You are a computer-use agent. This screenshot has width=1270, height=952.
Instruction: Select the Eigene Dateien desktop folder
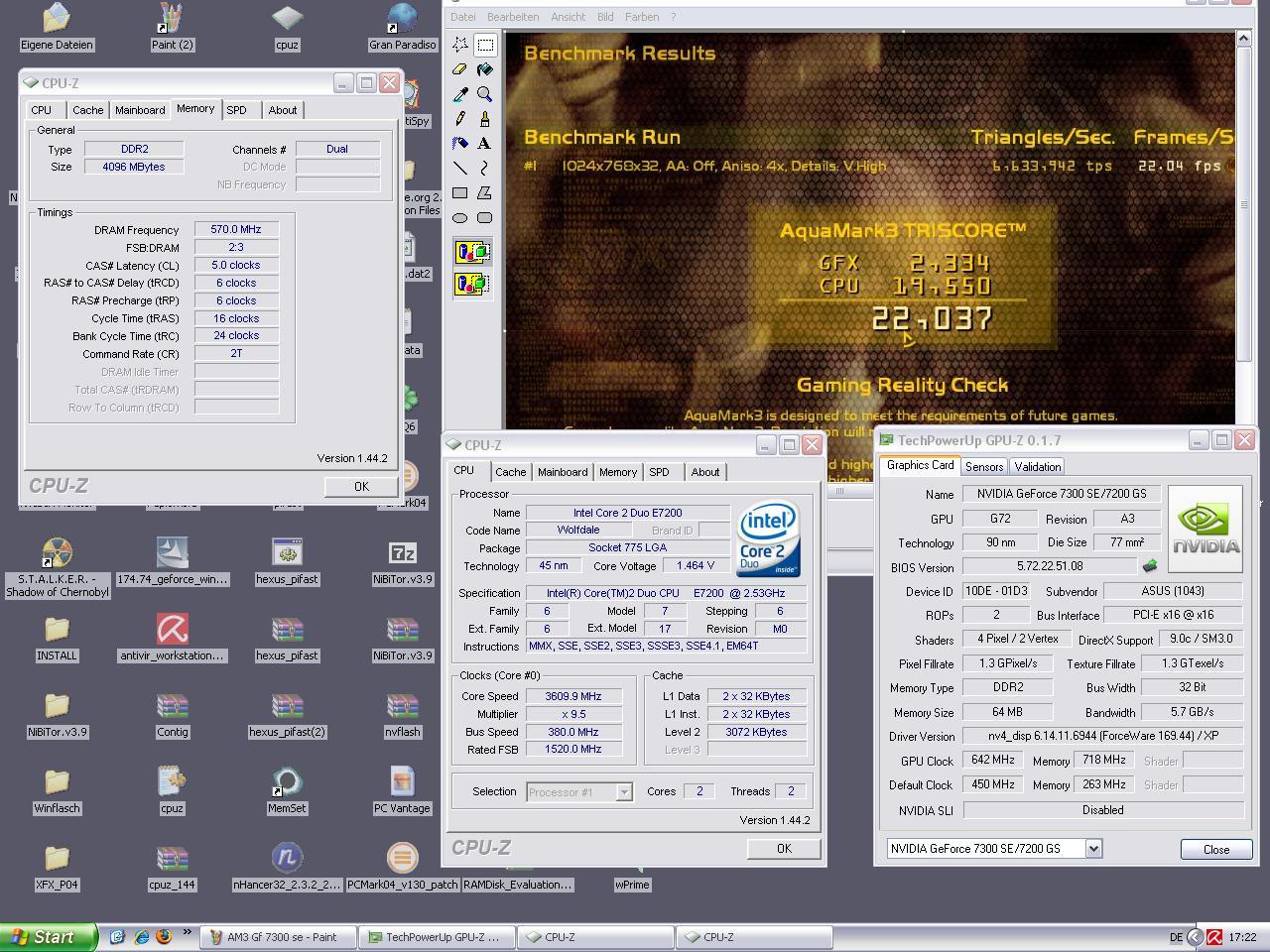[x=57, y=27]
